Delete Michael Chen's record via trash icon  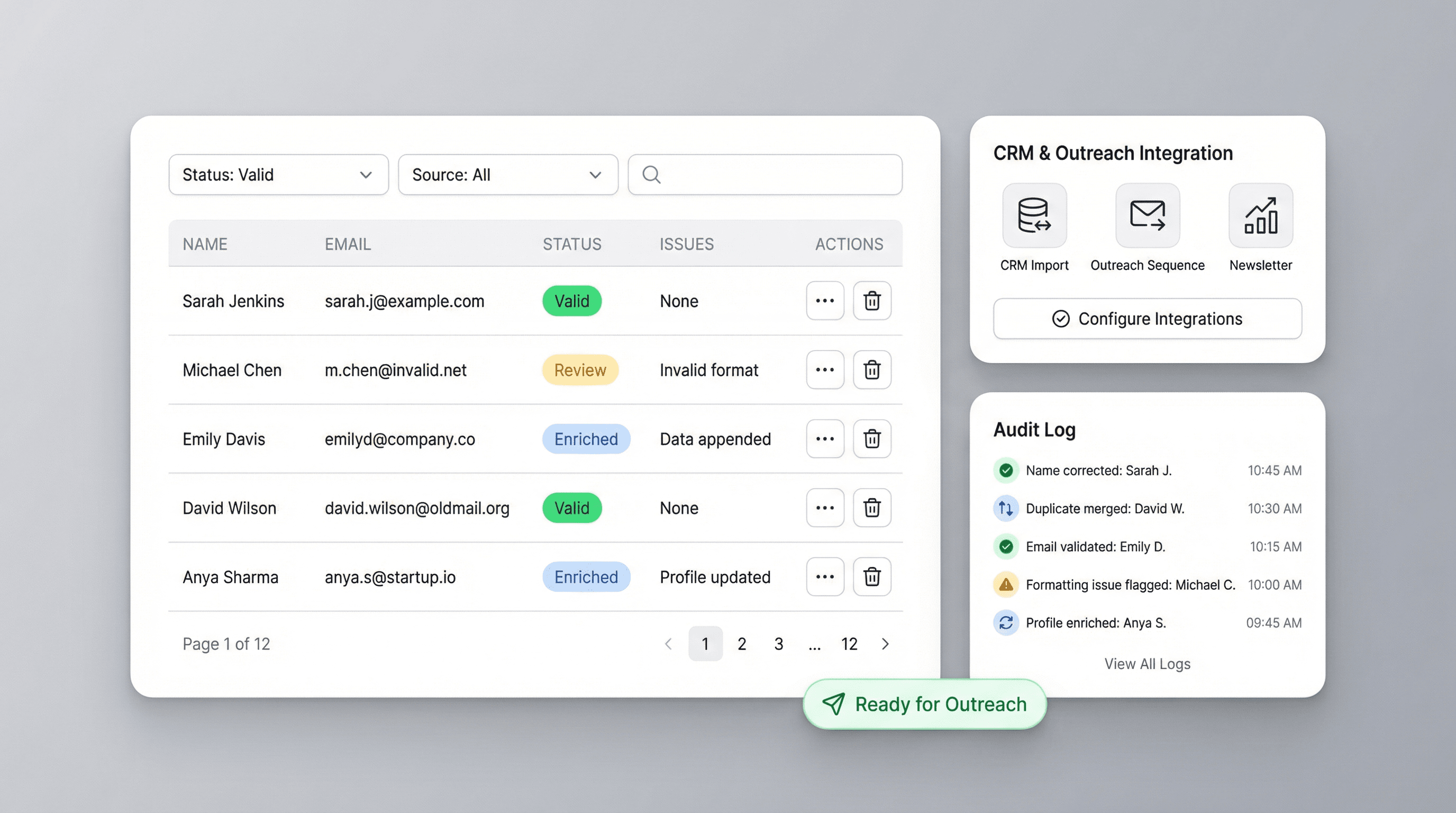tap(872, 370)
